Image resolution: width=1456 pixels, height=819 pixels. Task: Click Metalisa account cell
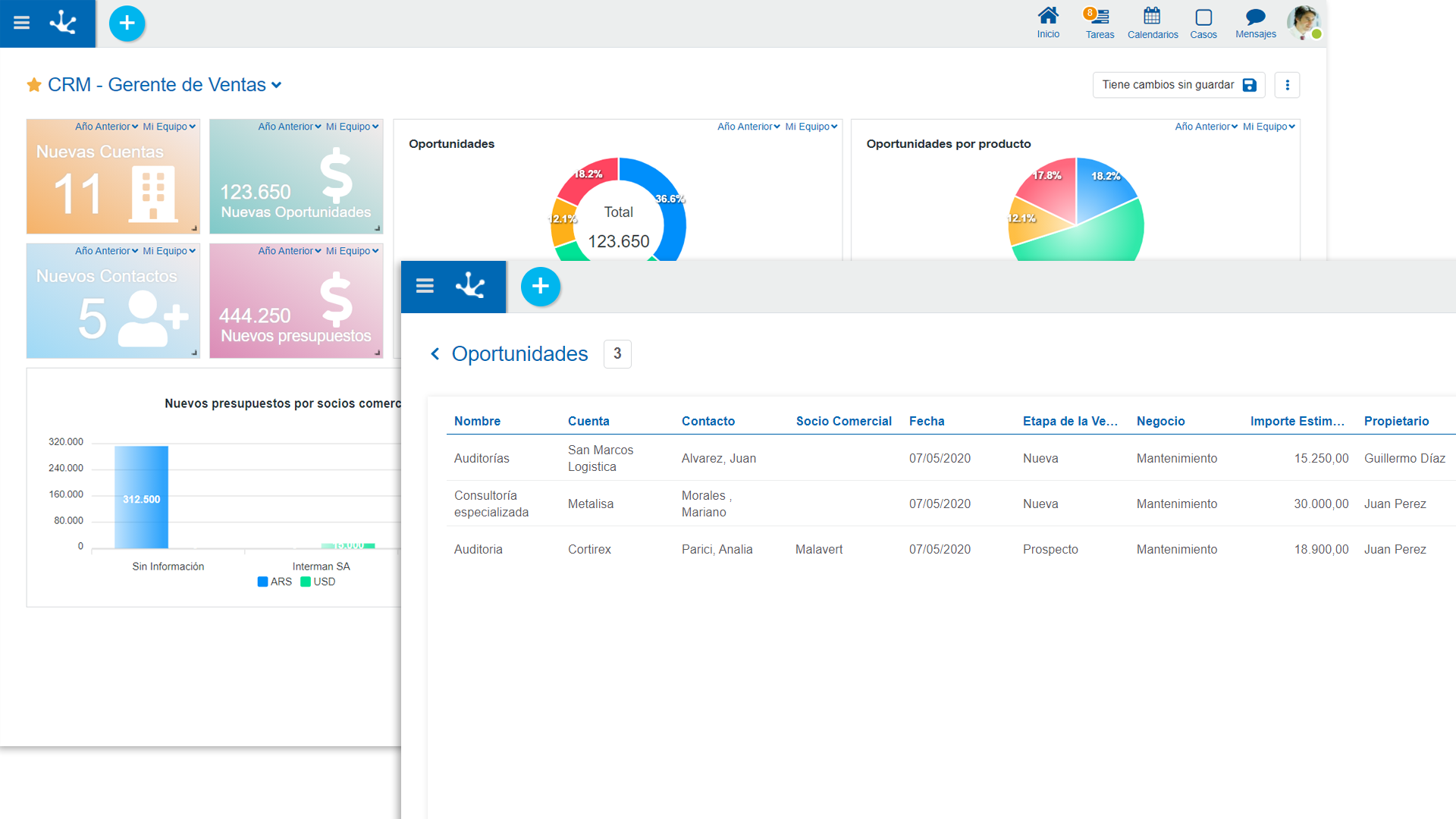pyautogui.click(x=591, y=504)
